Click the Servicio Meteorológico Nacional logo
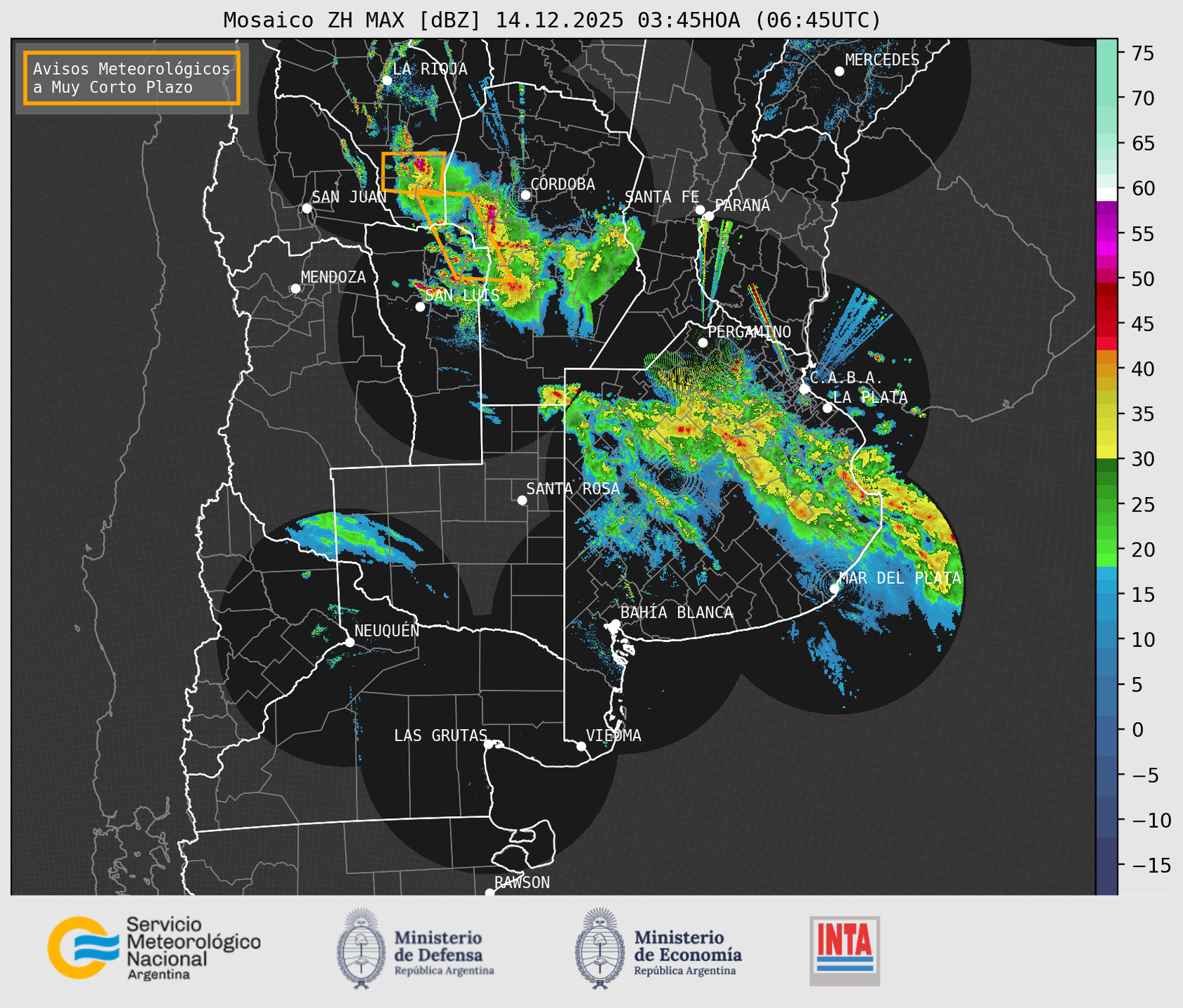Image resolution: width=1183 pixels, height=1008 pixels. click(154, 948)
